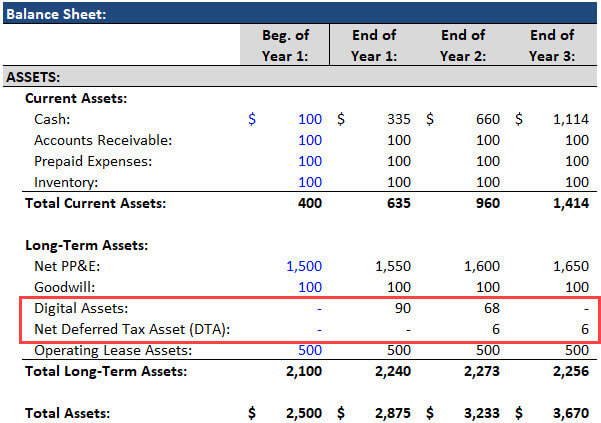This screenshot has width=601, height=423.
Task: Select Total Long-Term Assets value 2,256
Action: tap(571, 371)
